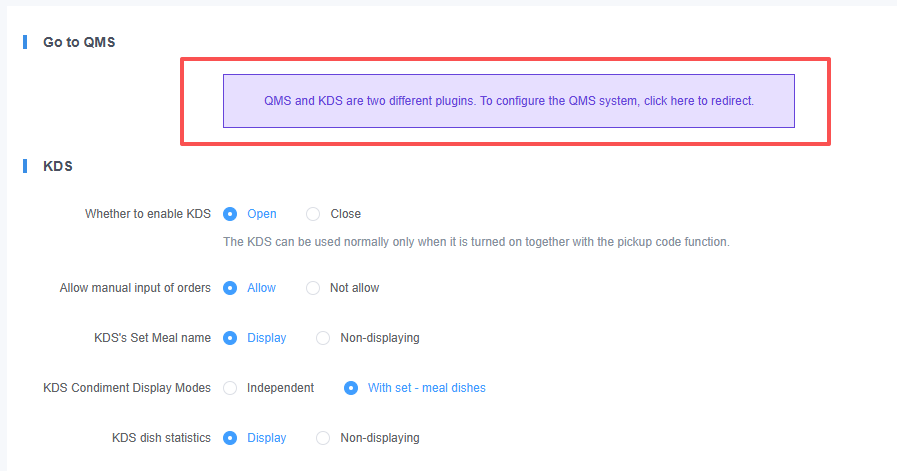The width and height of the screenshot is (897, 471).
Task: Select Close to disable KDS
Action: (313, 214)
